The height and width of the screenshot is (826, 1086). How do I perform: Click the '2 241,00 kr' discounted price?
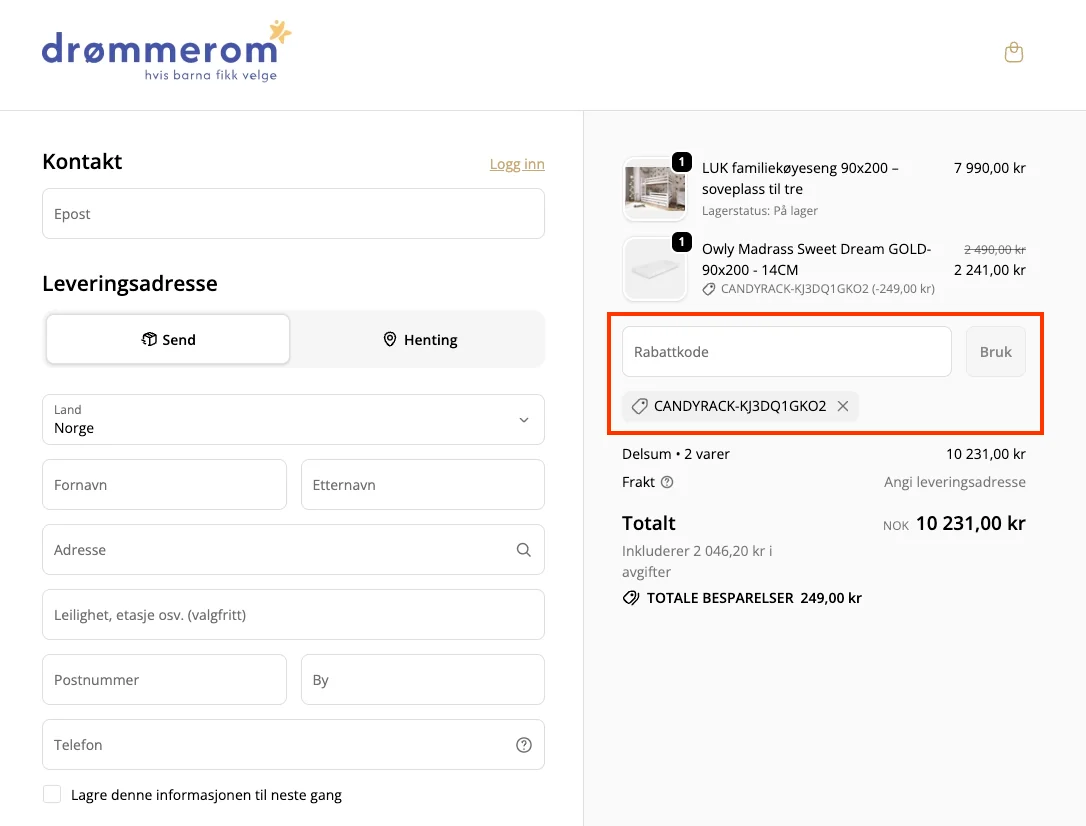coord(990,270)
